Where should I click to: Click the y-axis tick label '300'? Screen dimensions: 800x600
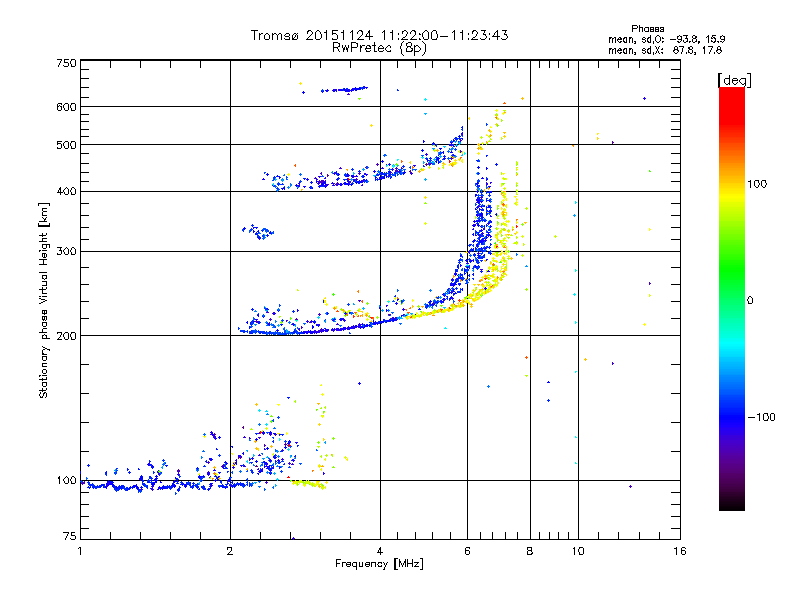(66, 252)
